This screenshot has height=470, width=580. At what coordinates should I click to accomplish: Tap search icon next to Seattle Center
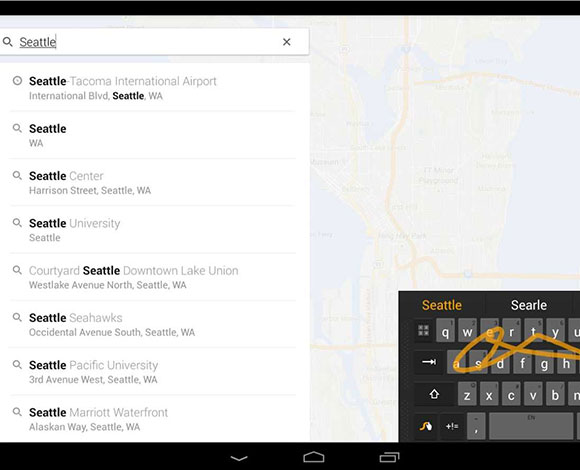pos(17,175)
